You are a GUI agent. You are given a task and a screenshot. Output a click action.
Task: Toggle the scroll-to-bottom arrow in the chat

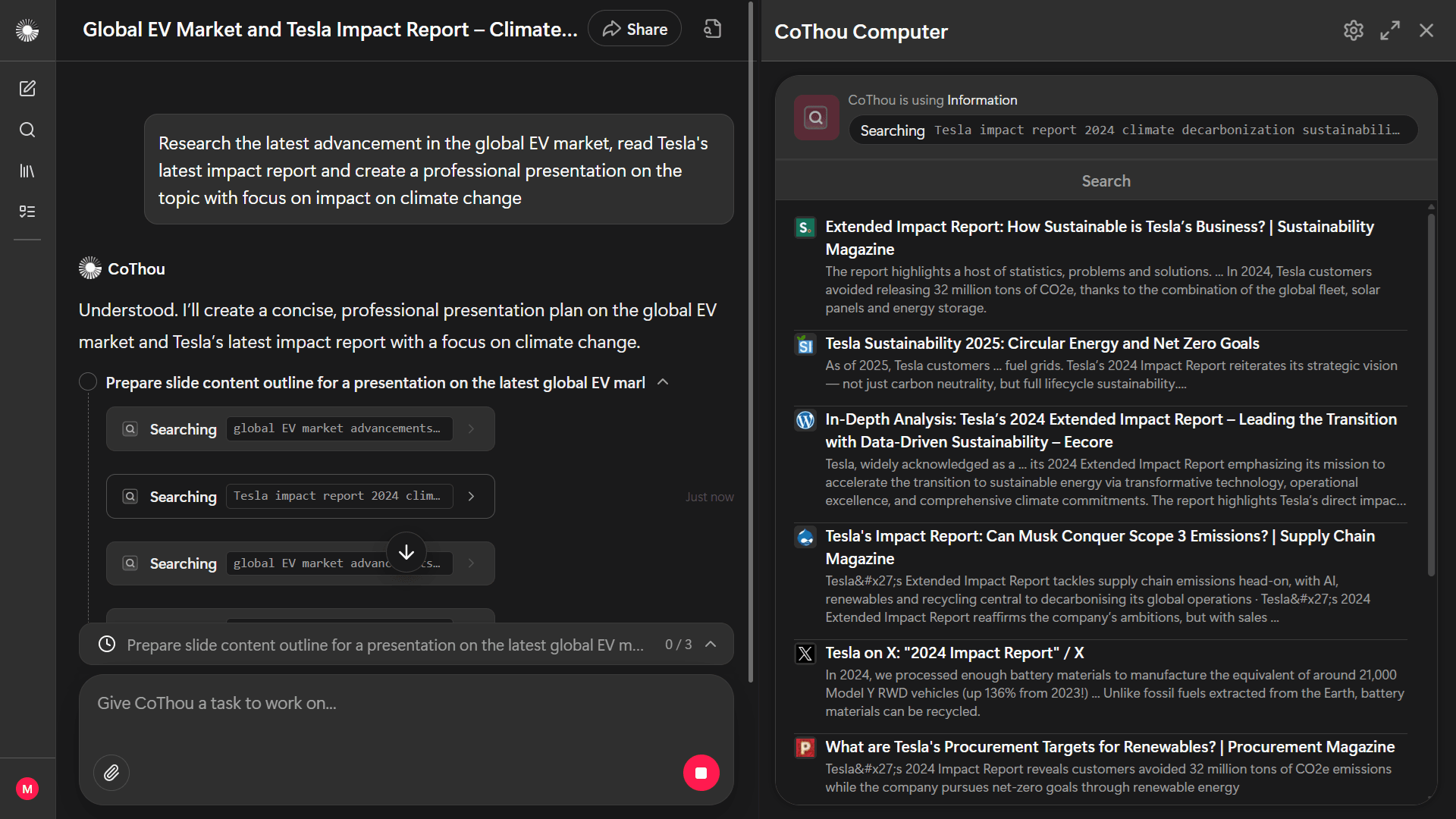click(406, 551)
